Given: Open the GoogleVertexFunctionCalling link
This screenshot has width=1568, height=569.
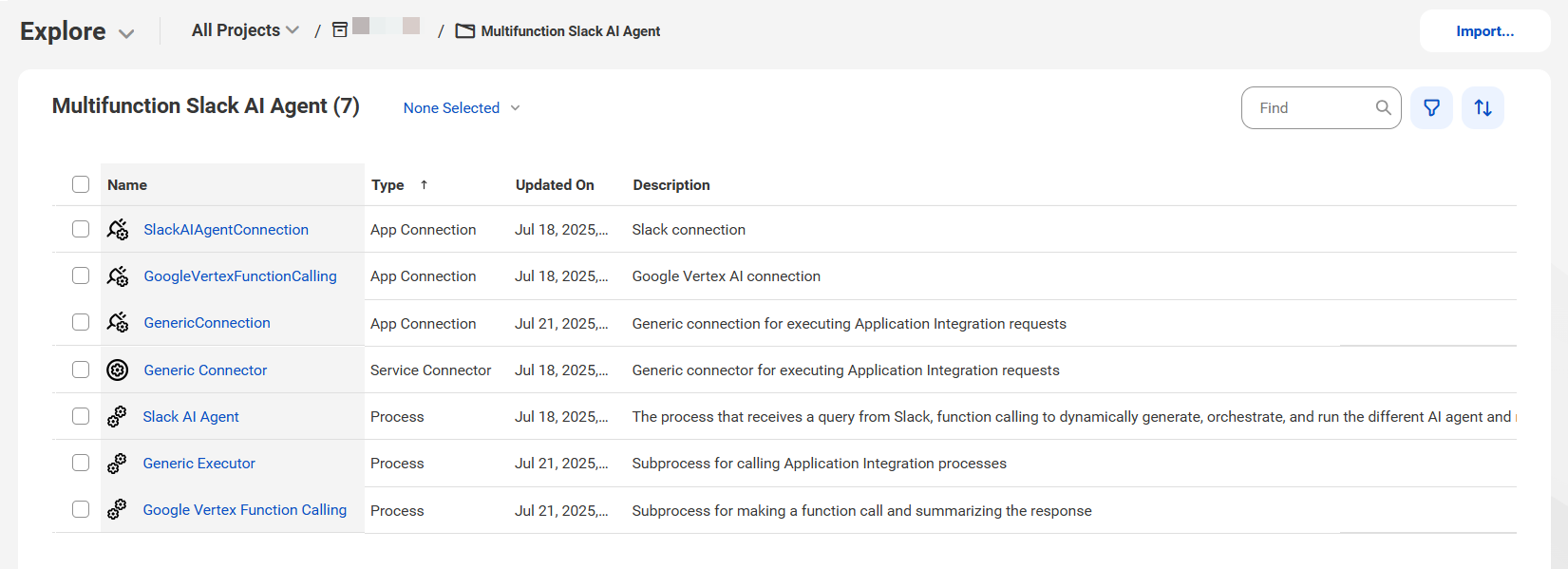Looking at the screenshot, I should click(x=240, y=276).
